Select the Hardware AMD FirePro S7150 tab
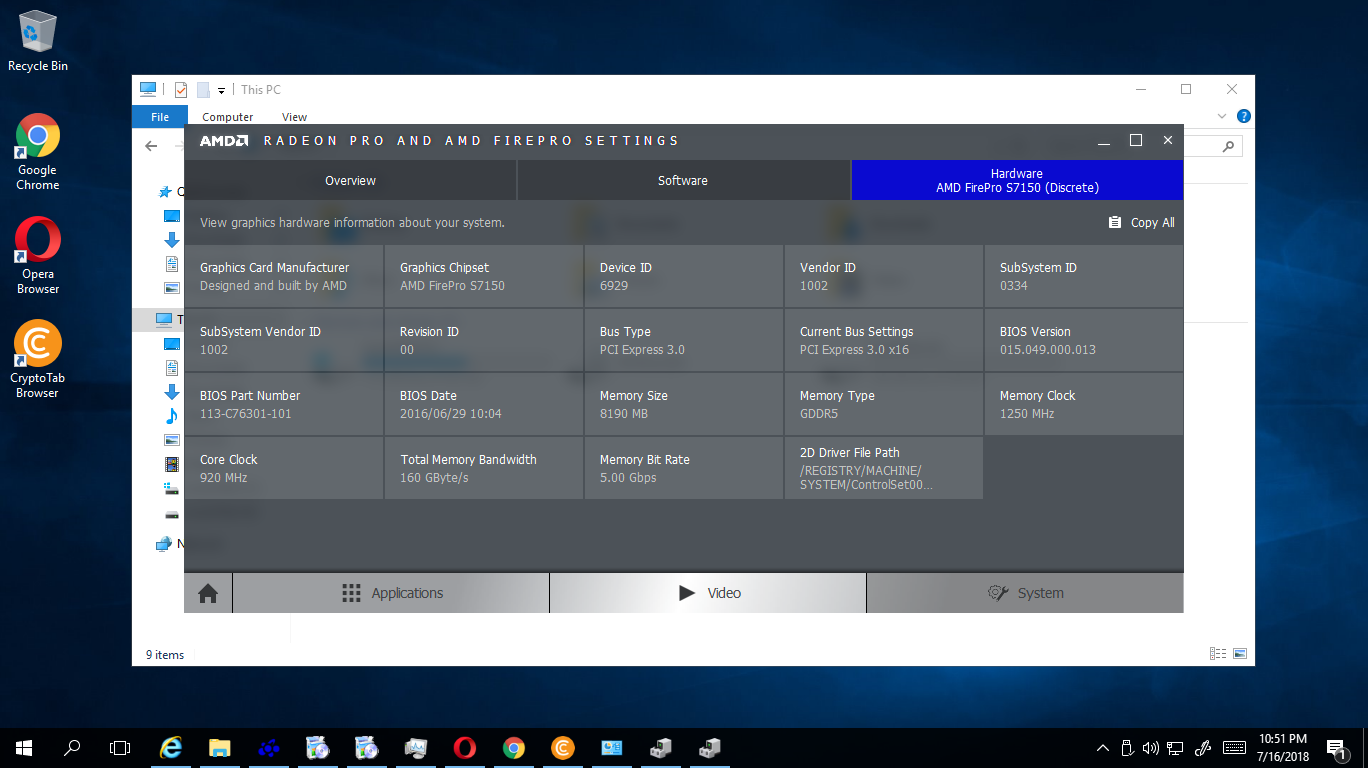 tap(1017, 181)
